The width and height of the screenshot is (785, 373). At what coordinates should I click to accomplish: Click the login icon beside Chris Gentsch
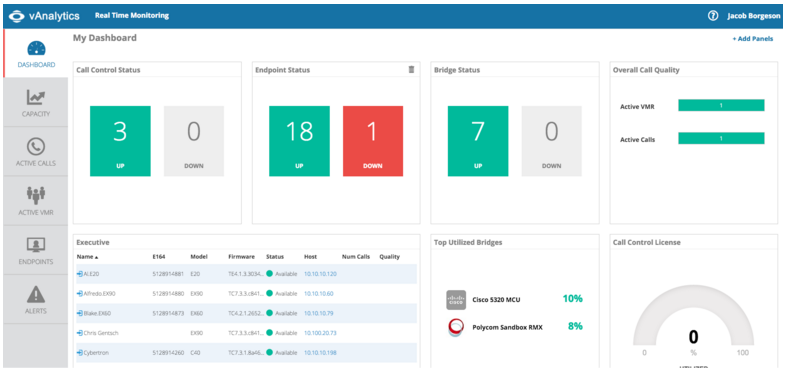pos(80,333)
